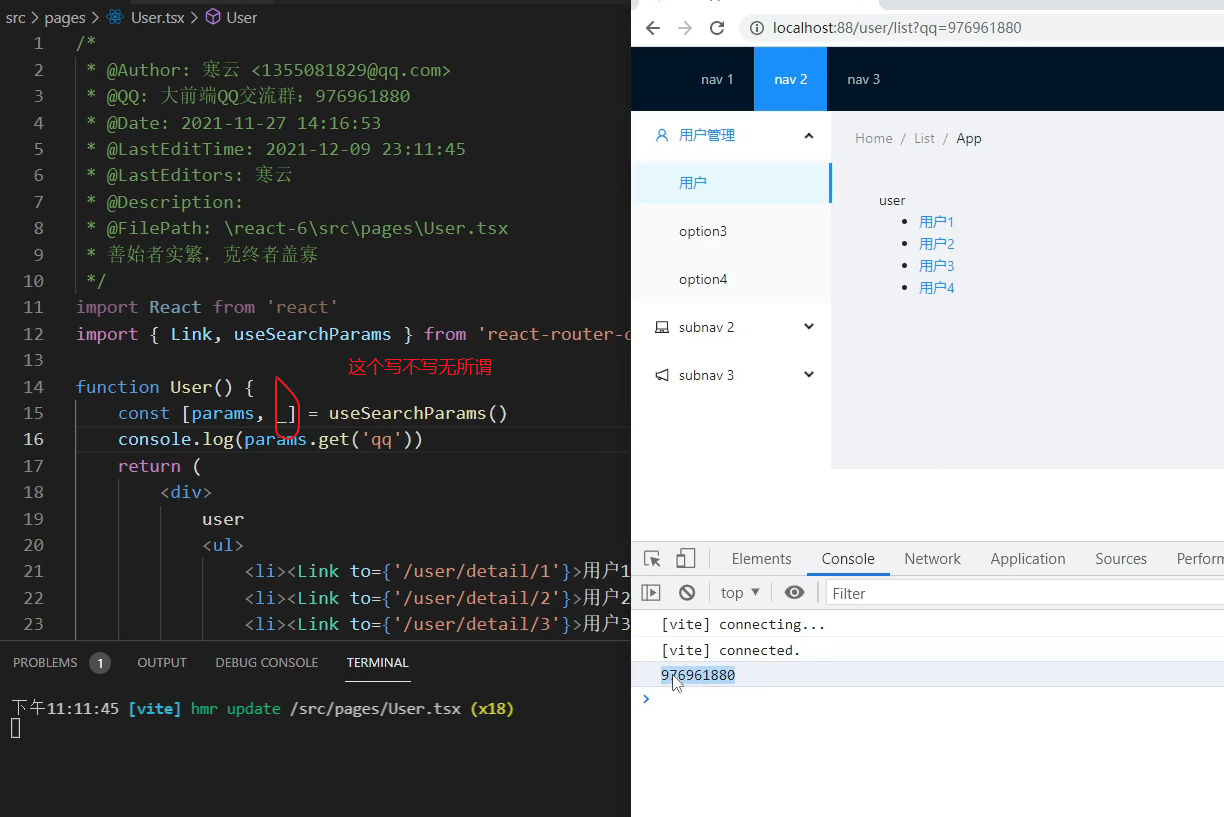Reload the page in the browser
This screenshot has width=1224, height=817.
716,28
